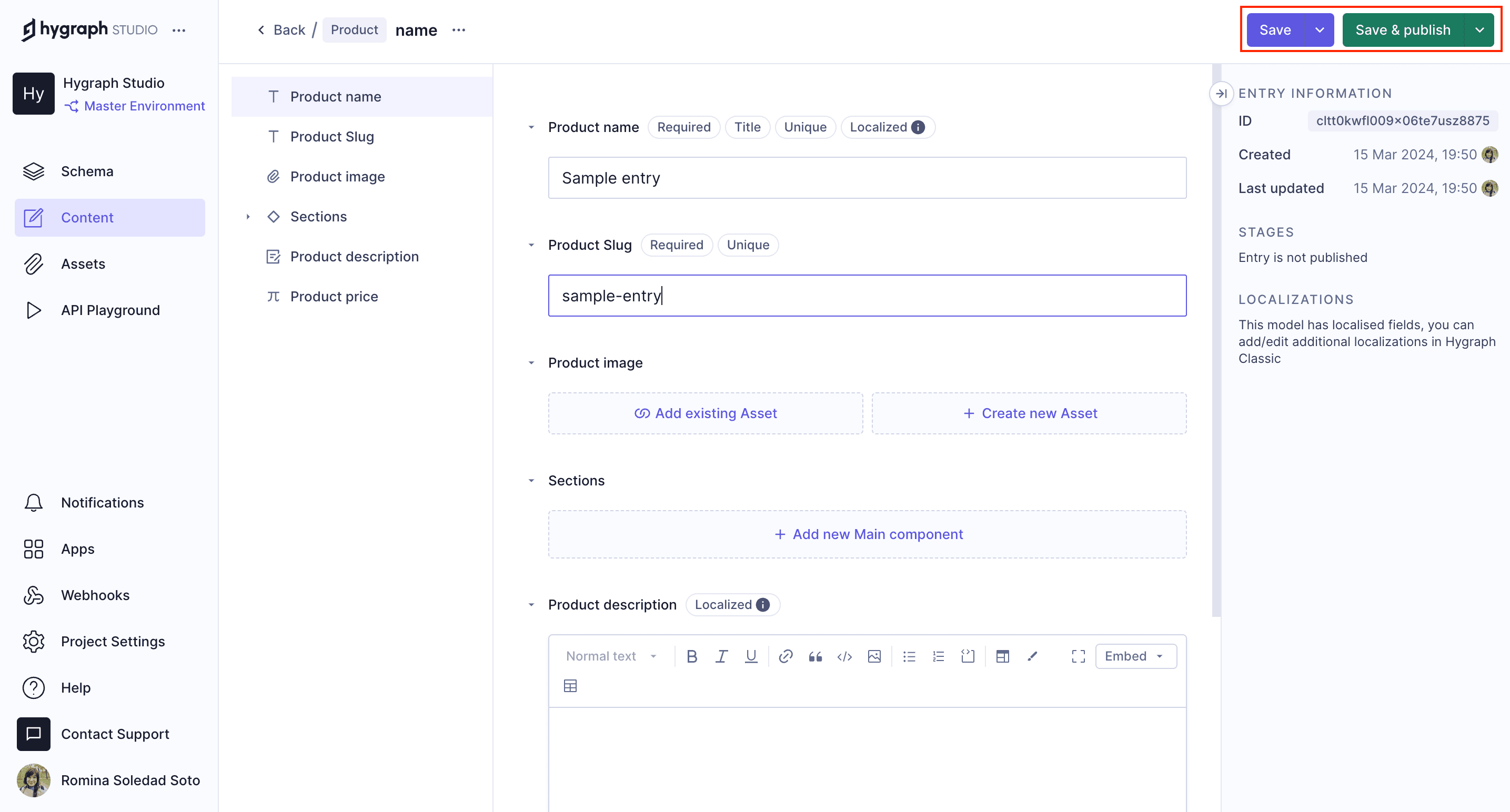Toggle bold formatting in the description editor
Screen dimensions: 1510x812
tap(692, 656)
